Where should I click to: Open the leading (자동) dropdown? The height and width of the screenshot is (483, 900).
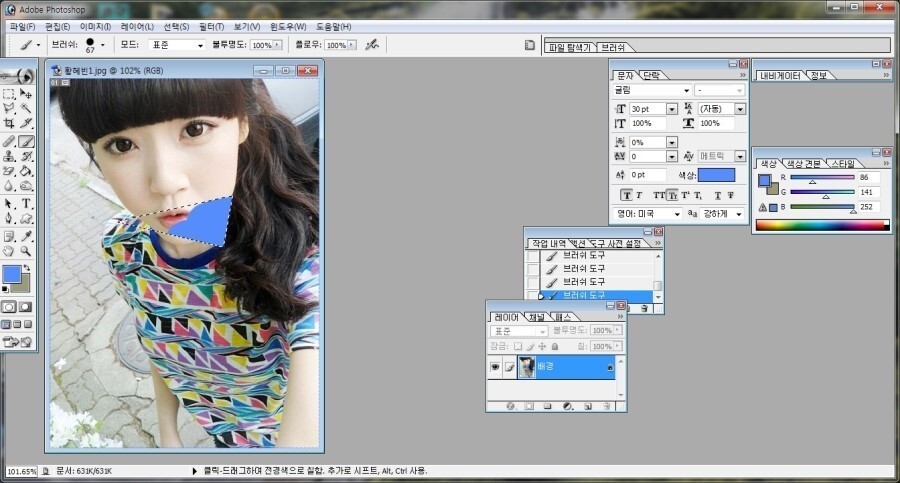tap(740, 109)
